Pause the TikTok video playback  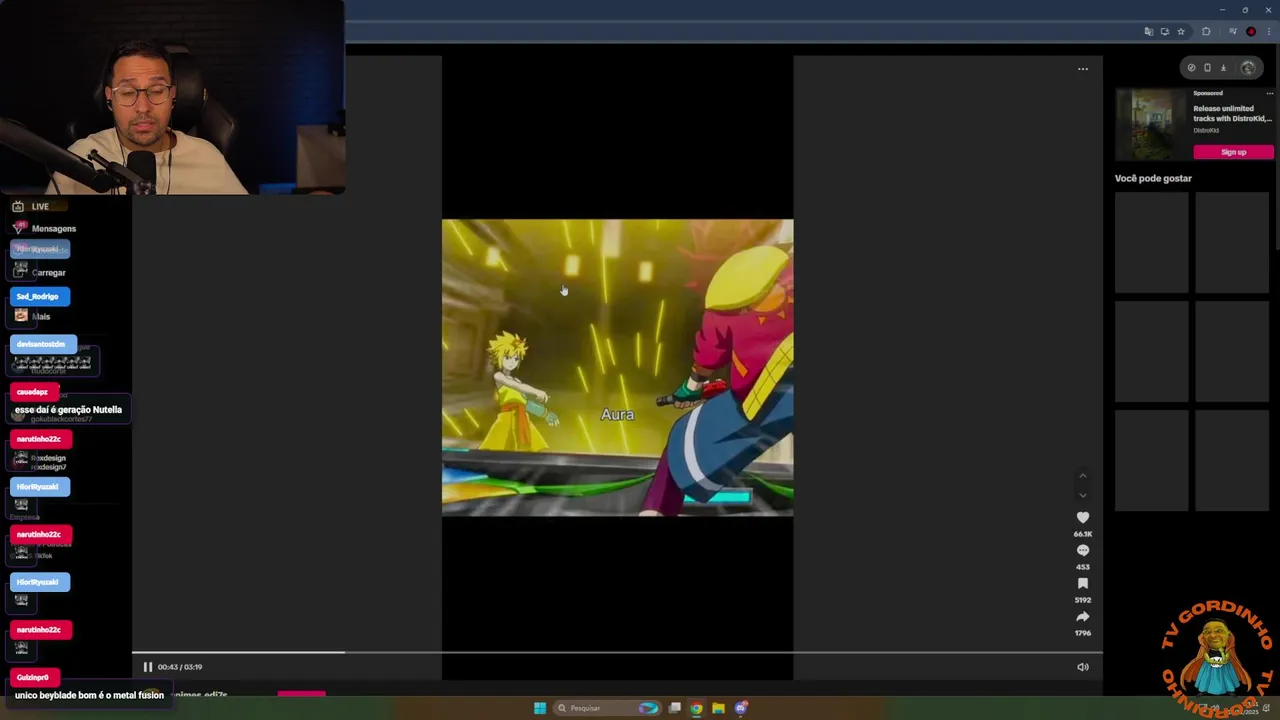tap(147, 667)
